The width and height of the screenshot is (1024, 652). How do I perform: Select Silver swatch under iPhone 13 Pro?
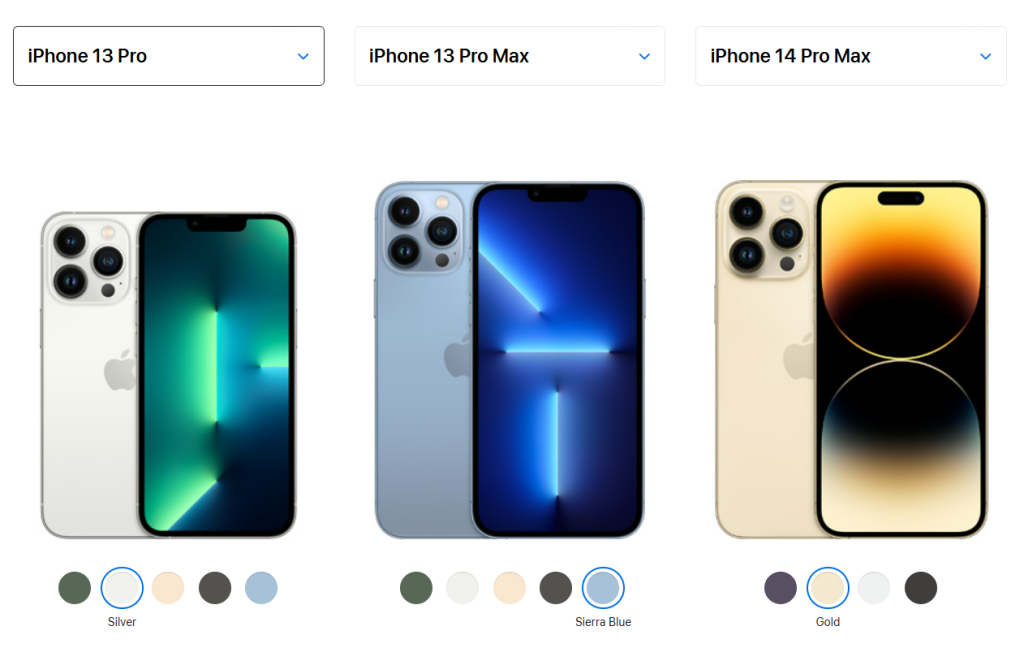pos(121,588)
